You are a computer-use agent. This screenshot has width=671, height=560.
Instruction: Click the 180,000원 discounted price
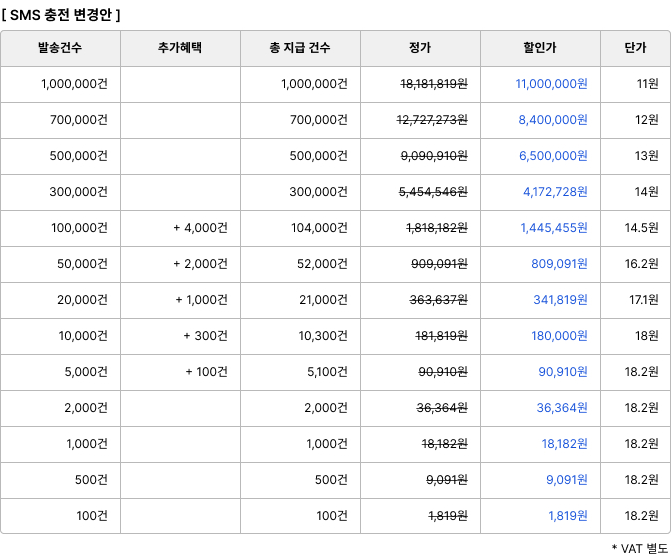pyautogui.click(x=559, y=336)
